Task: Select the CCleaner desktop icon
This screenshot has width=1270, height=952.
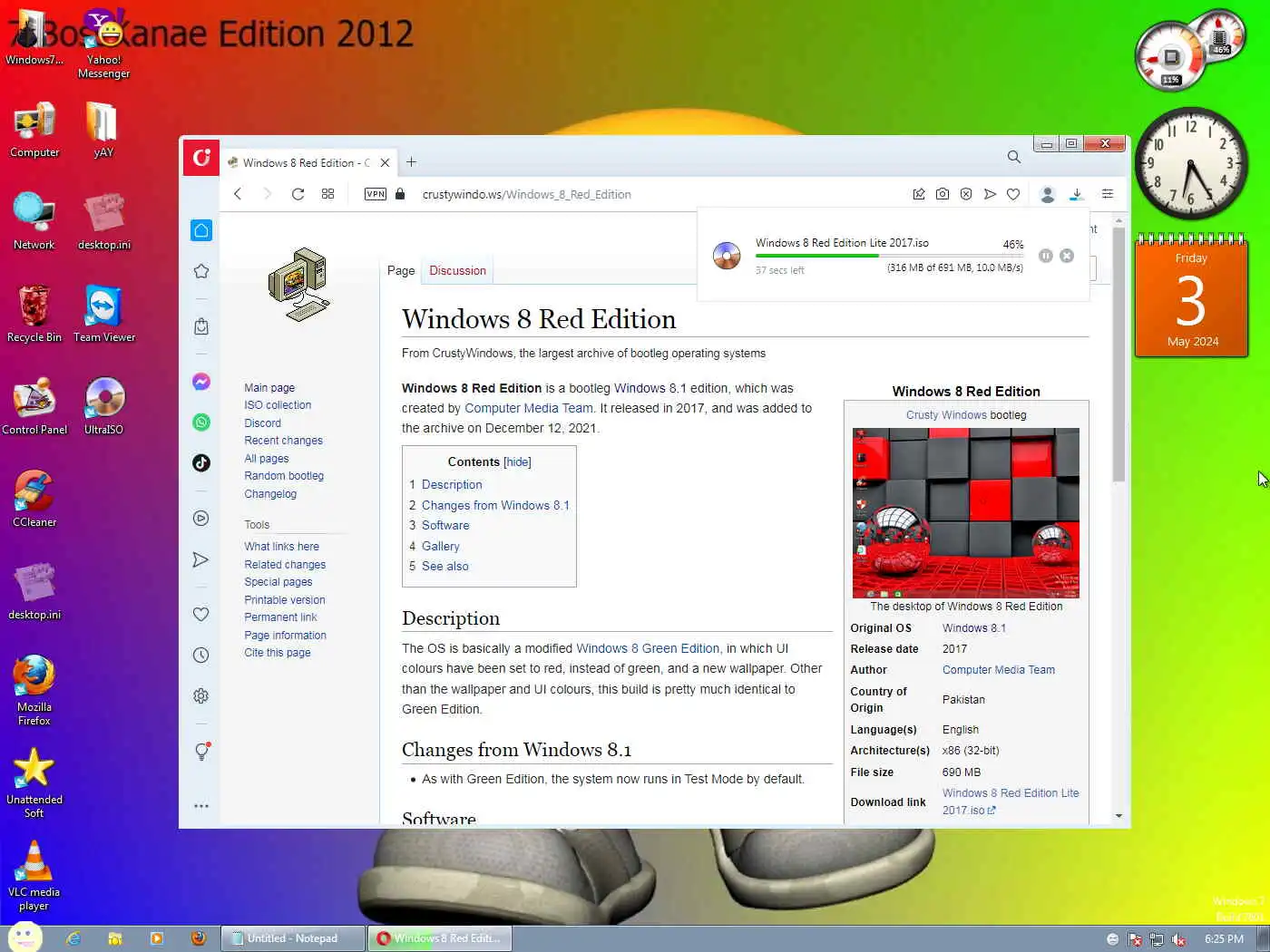Action: click(34, 498)
